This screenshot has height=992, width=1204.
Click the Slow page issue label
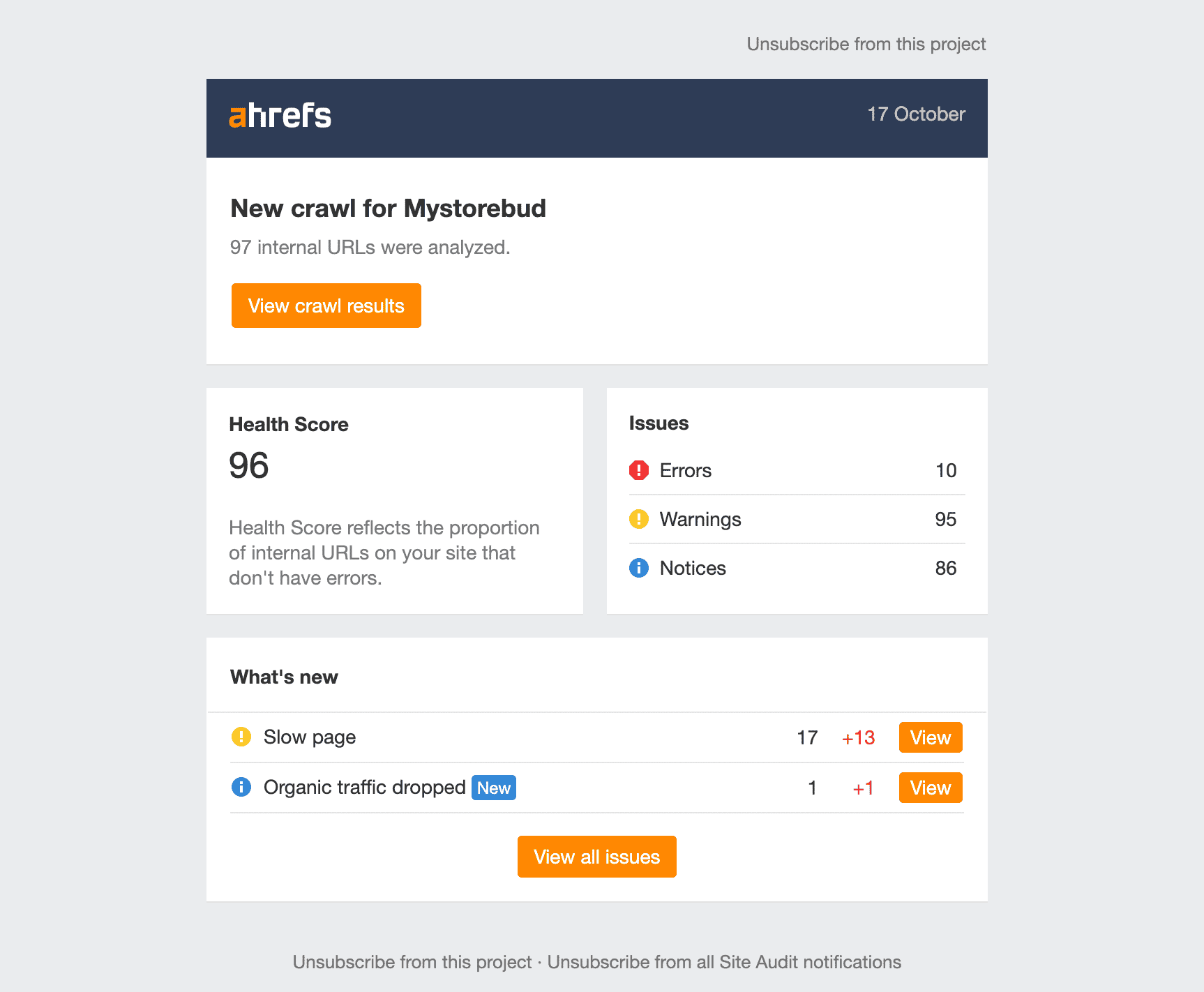pyautogui.click(x=310, y=737)
